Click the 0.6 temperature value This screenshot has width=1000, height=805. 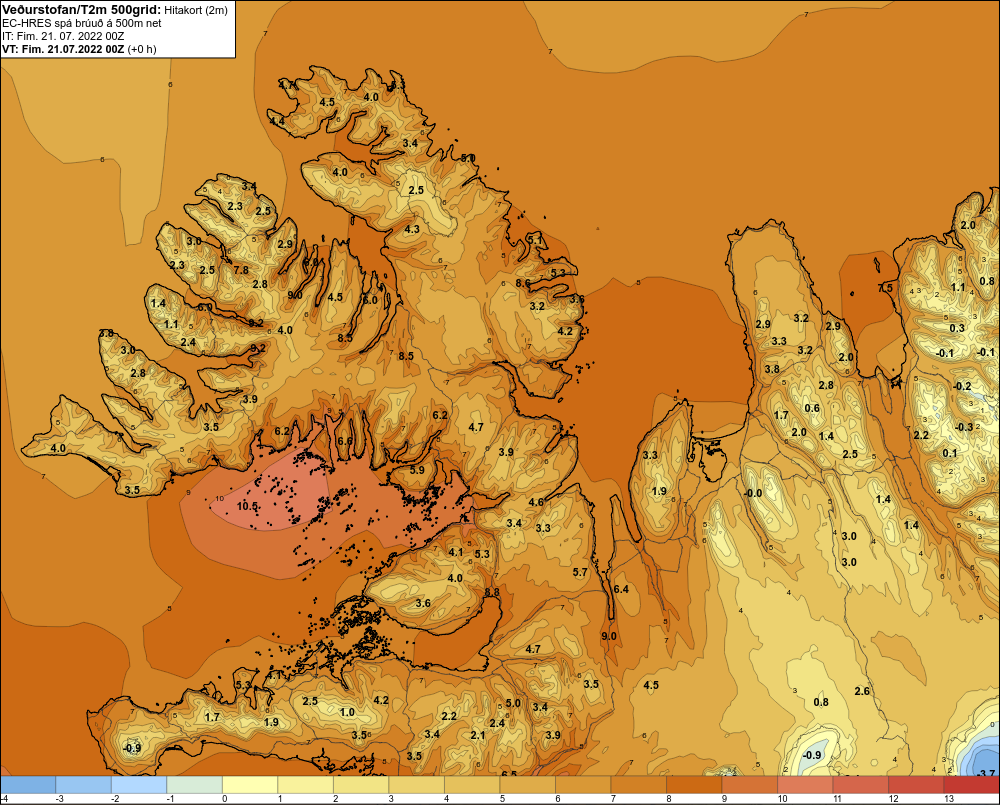pos(812,408)
